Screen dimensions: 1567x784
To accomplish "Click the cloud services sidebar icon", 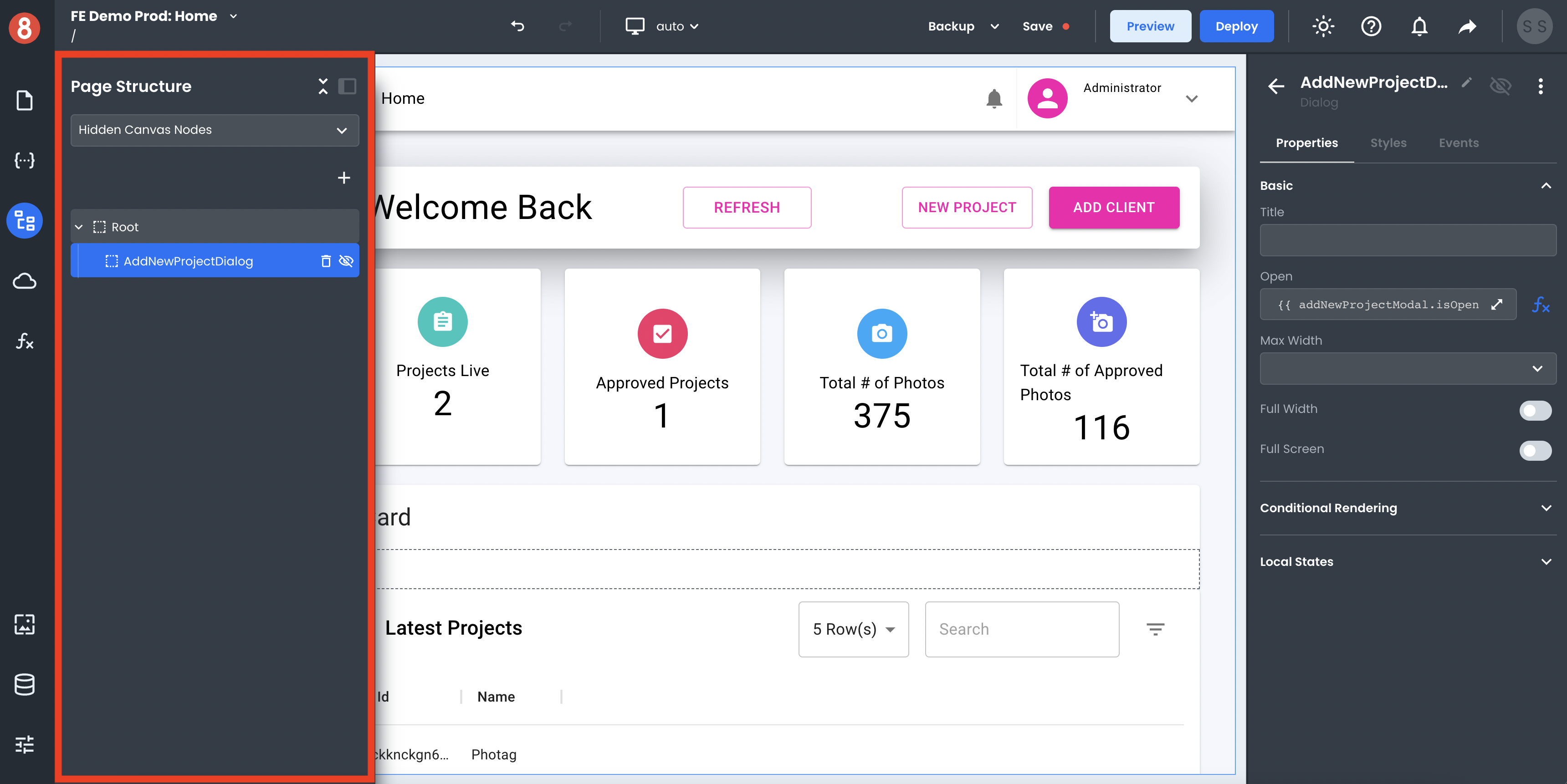I will pos(24,281).
